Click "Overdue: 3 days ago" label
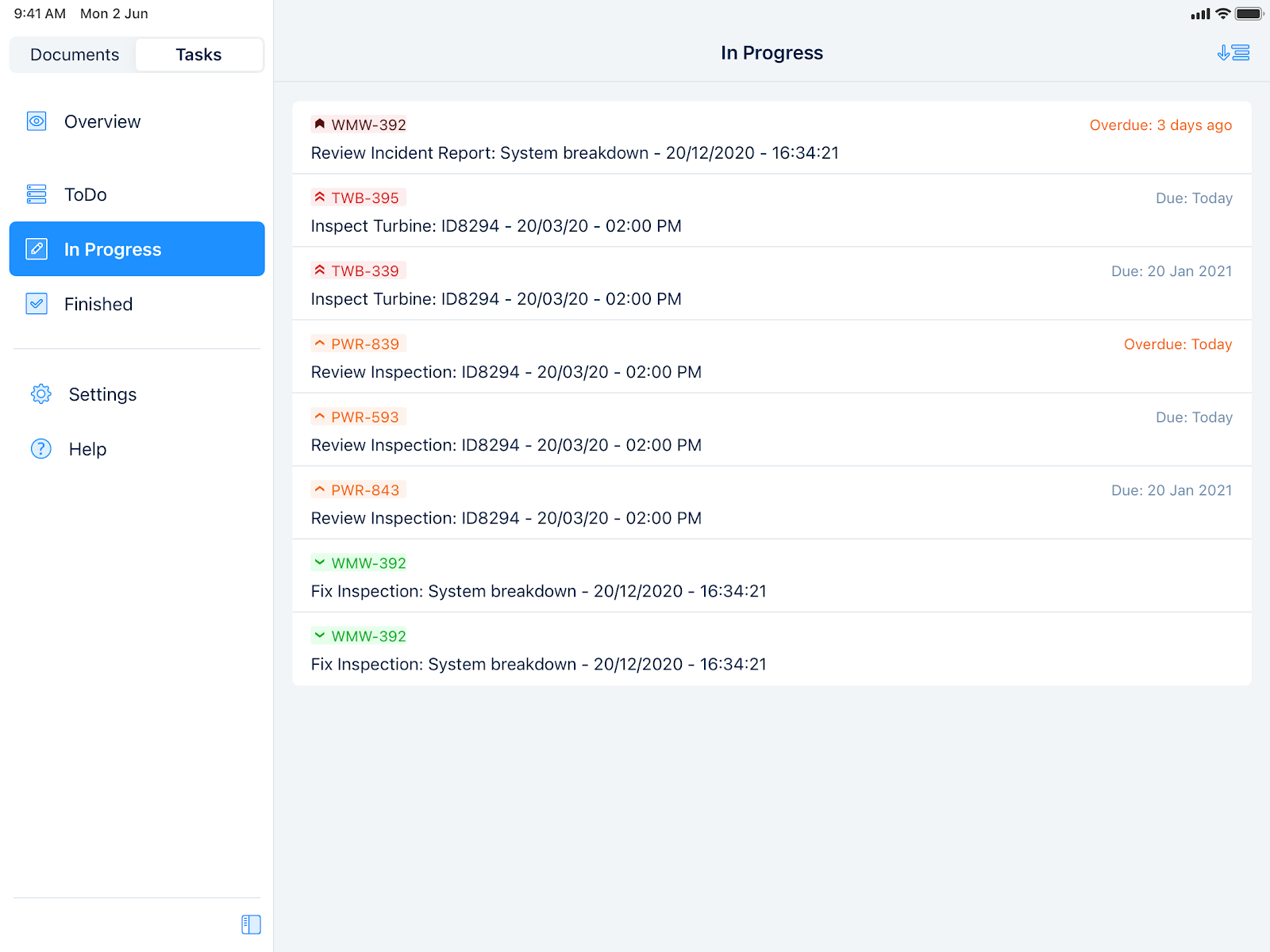The height and width of the screenshot is (952, 1270). 1160,125
